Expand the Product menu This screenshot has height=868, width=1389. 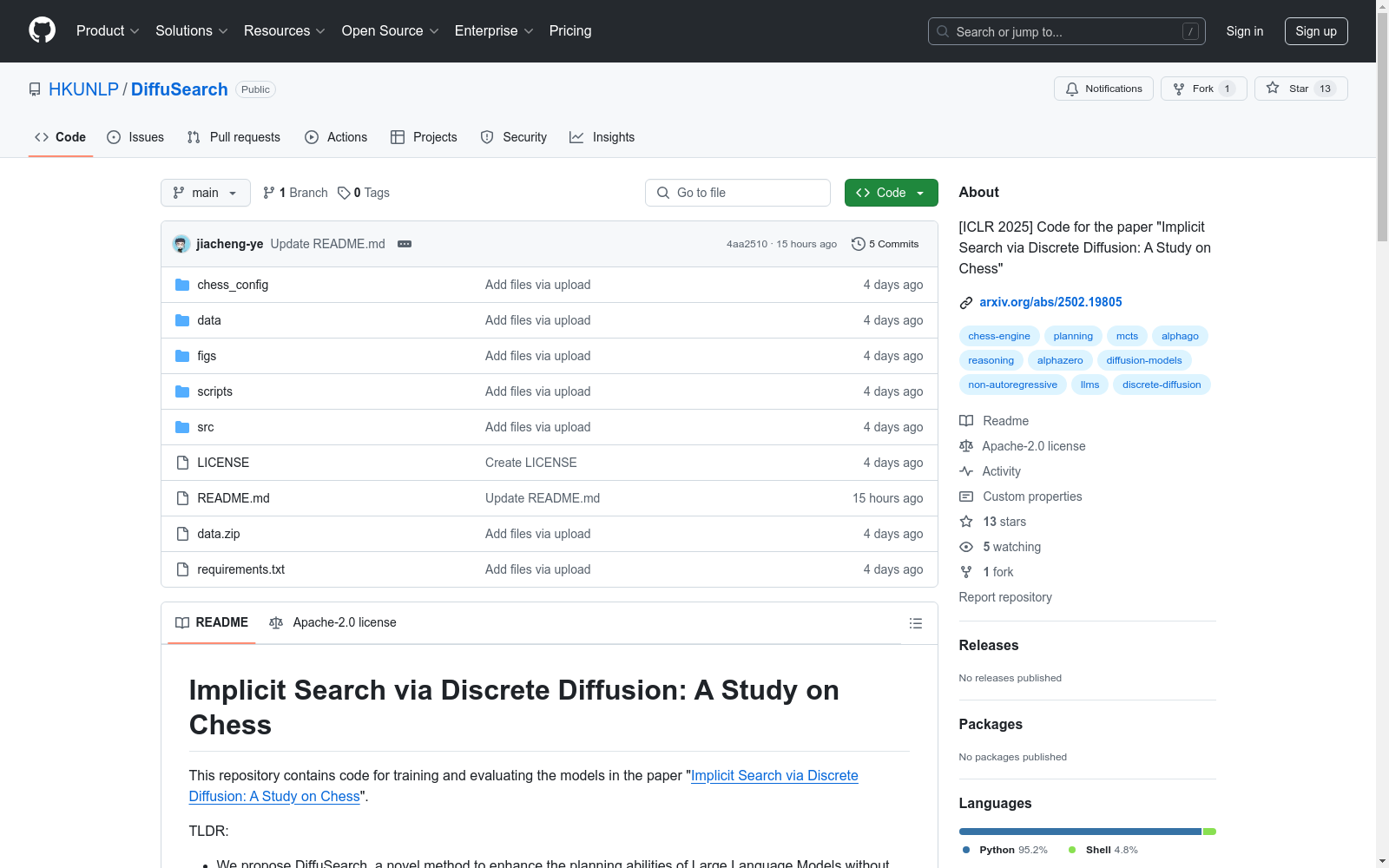tap(108, 30)
